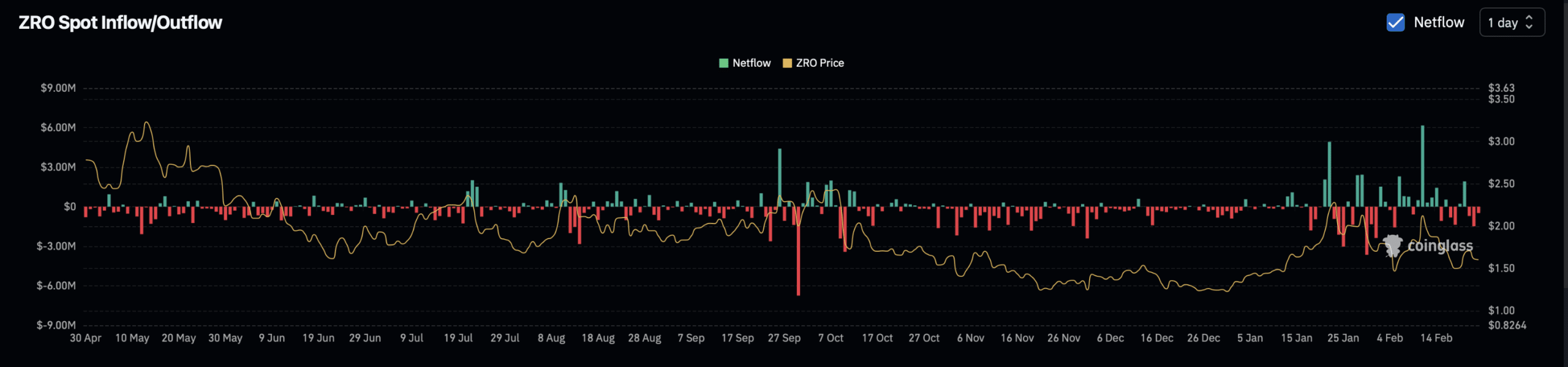This screenshot has width=1568, height=367.
Task: Click the ZRO Spot Inflow/Outflow title
Action: (120, 23)
